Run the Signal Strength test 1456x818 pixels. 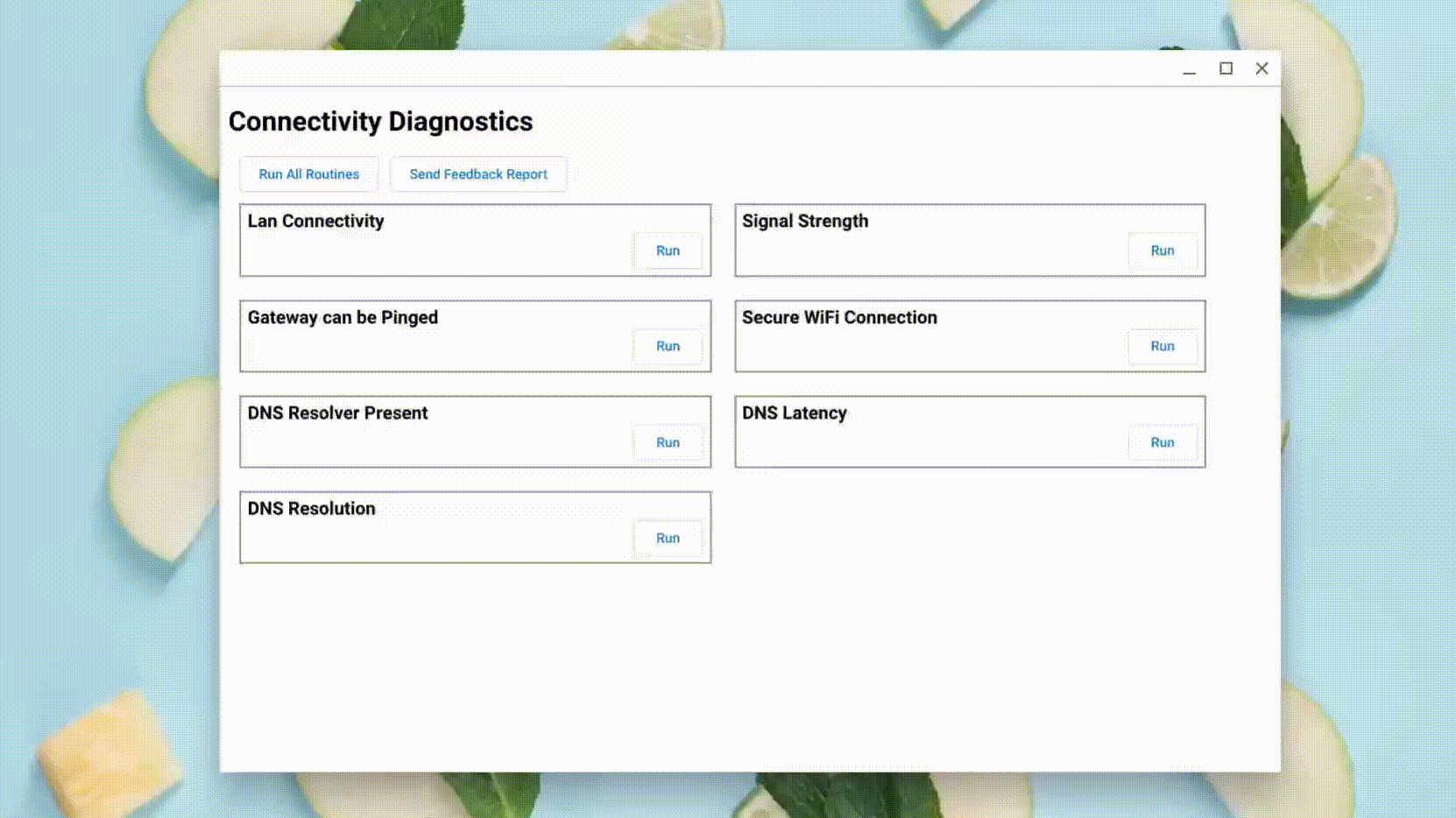[1163, 250]
